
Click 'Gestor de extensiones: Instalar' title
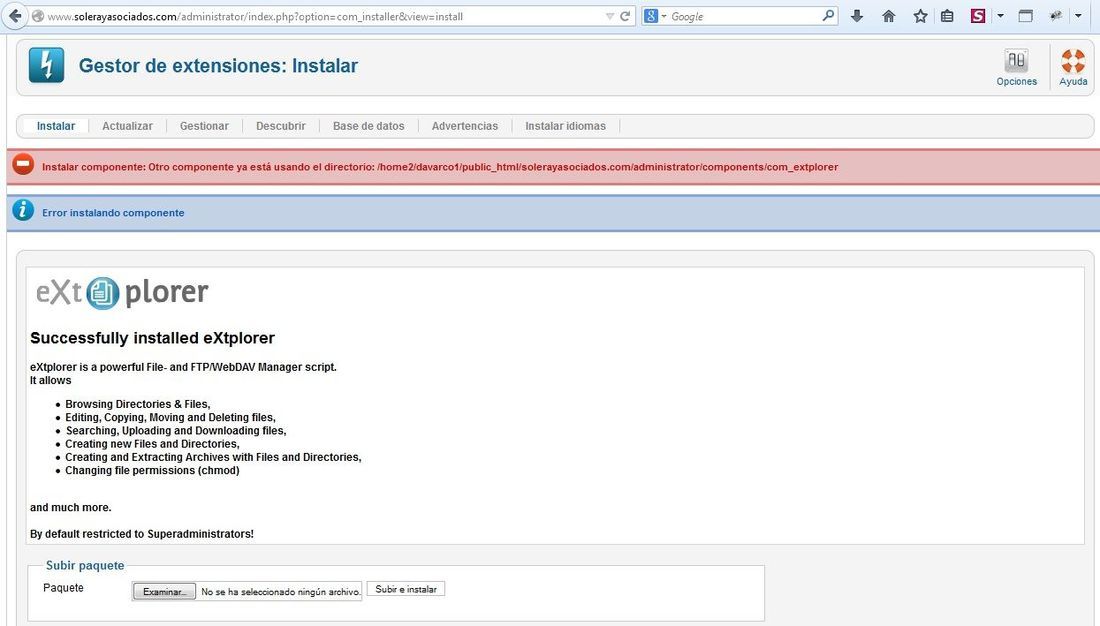(x=218, y=65)
